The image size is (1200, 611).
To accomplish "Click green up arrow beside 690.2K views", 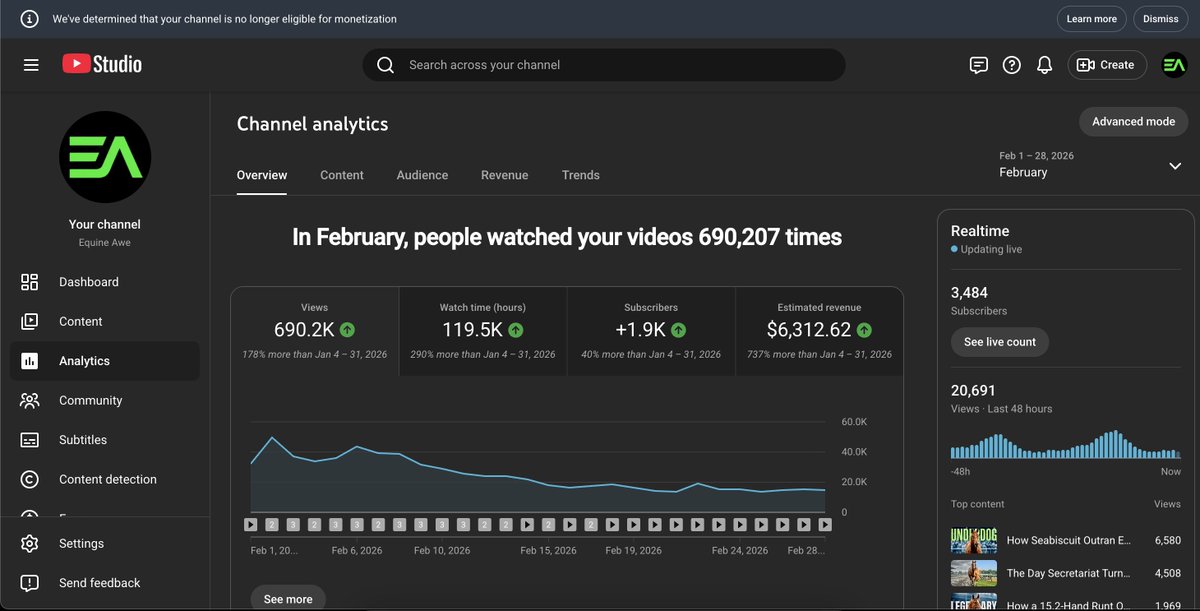I will point(347,329).
